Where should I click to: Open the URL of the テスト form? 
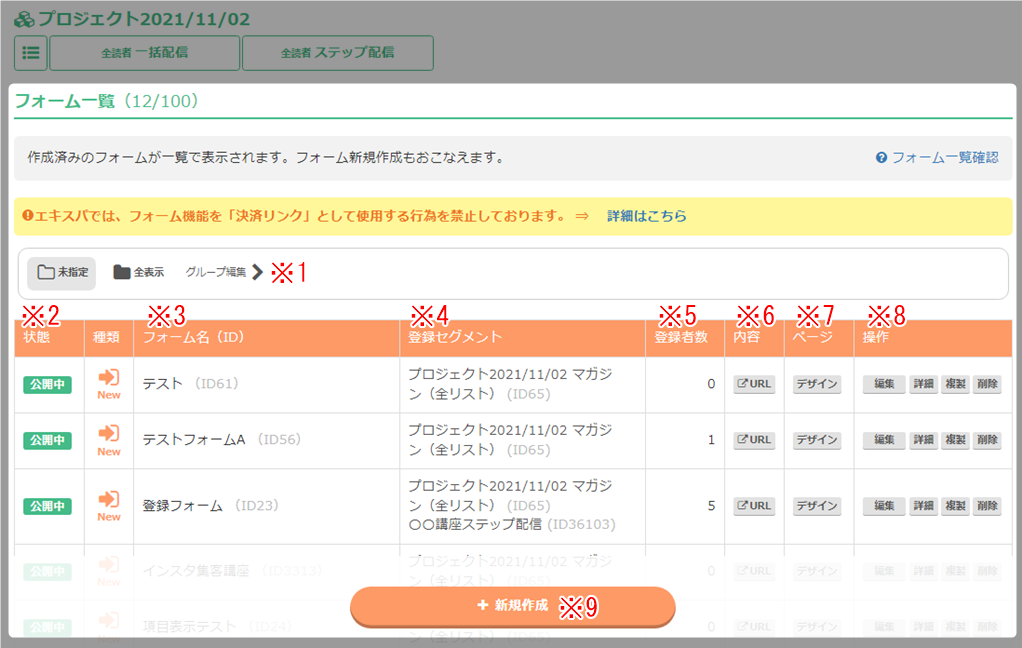point(754,384)
